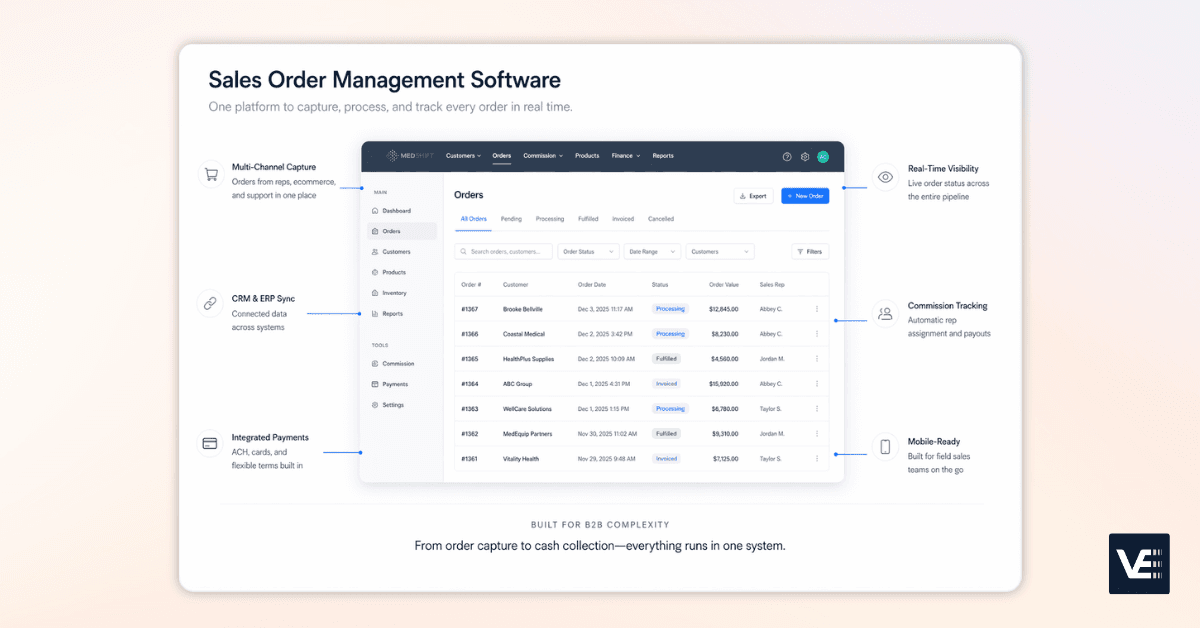
Task: Switch to the Pending orders tab
Action: point(511,219)
